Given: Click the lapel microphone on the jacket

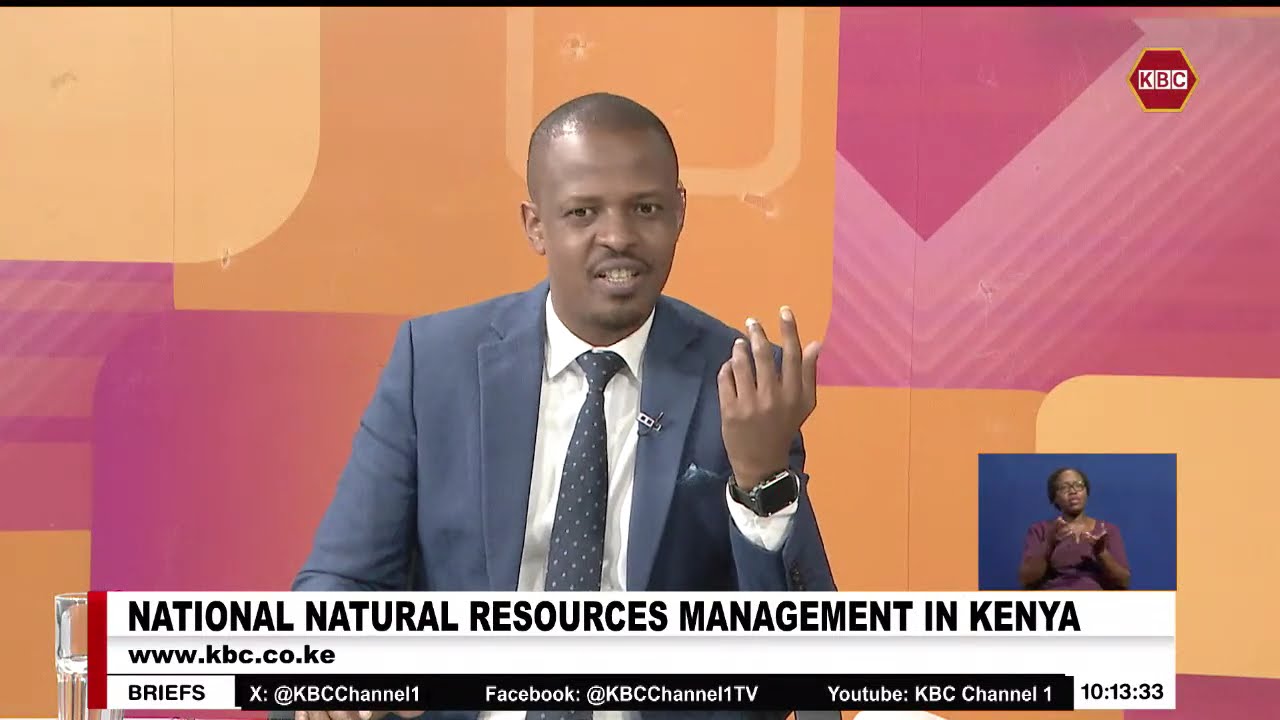Looking at the screenshot, I should pos(649,422).
